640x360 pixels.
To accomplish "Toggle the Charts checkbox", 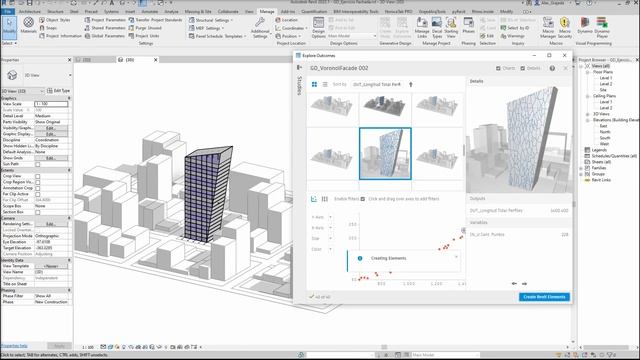I will click(x=498, y=68).
